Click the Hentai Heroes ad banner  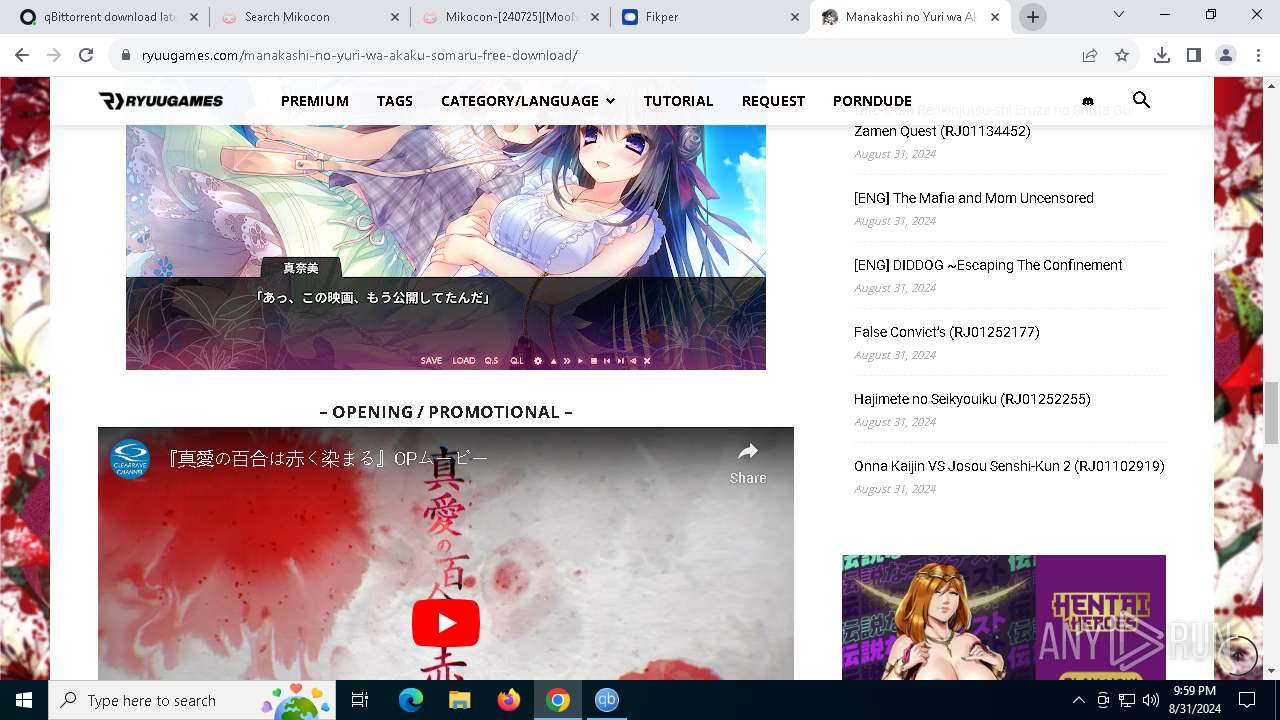1004,617
